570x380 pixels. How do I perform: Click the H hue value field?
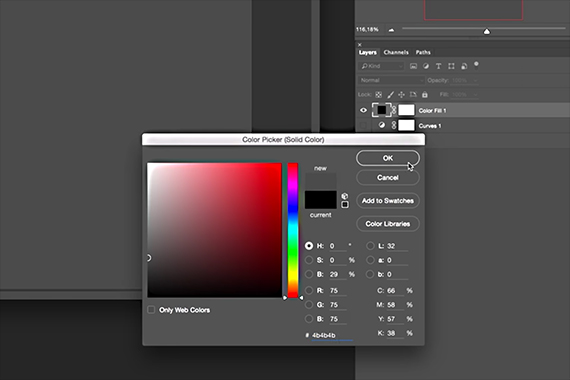(x=338, y=246)
